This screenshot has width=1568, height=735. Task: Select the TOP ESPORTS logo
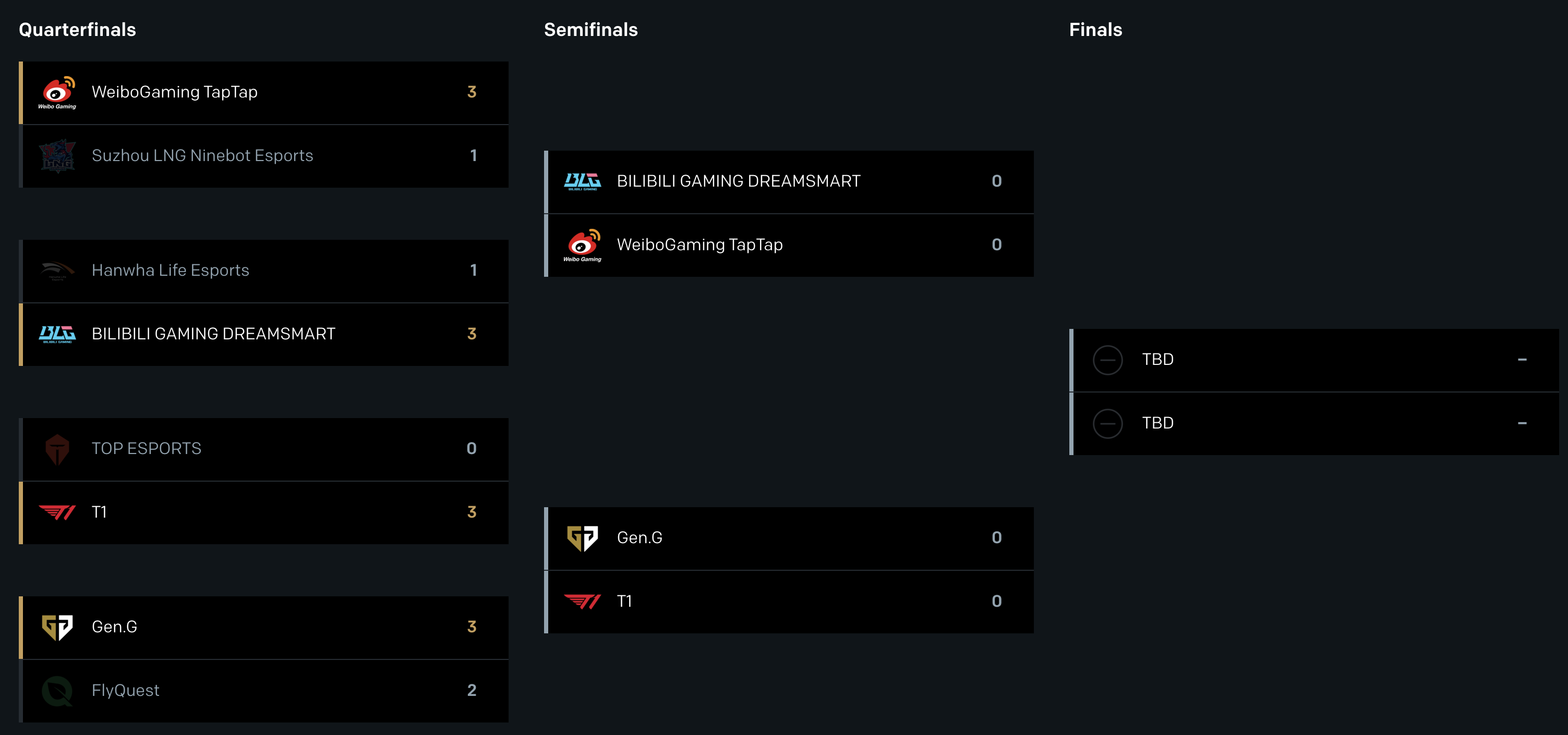(x=58, y=449)
